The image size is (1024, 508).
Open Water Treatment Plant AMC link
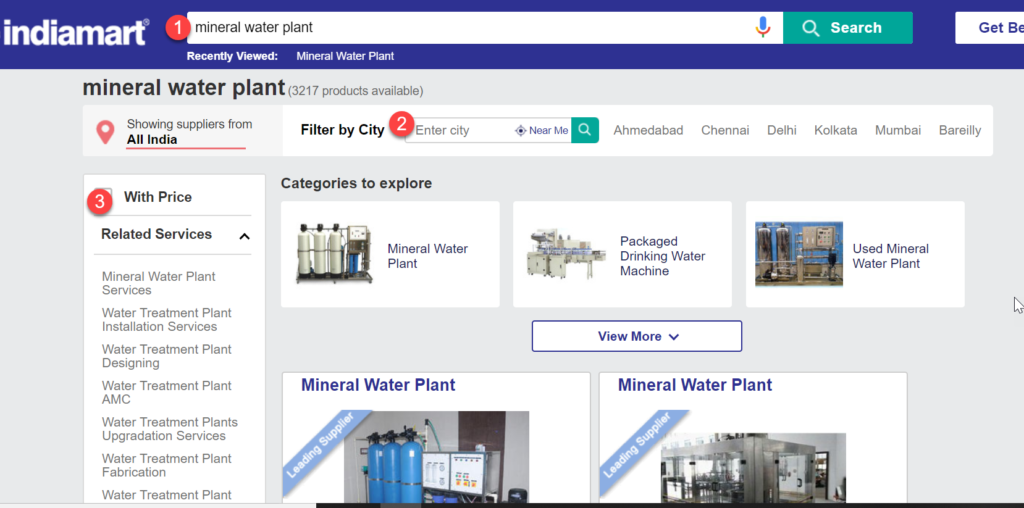(x=167, y=392)
